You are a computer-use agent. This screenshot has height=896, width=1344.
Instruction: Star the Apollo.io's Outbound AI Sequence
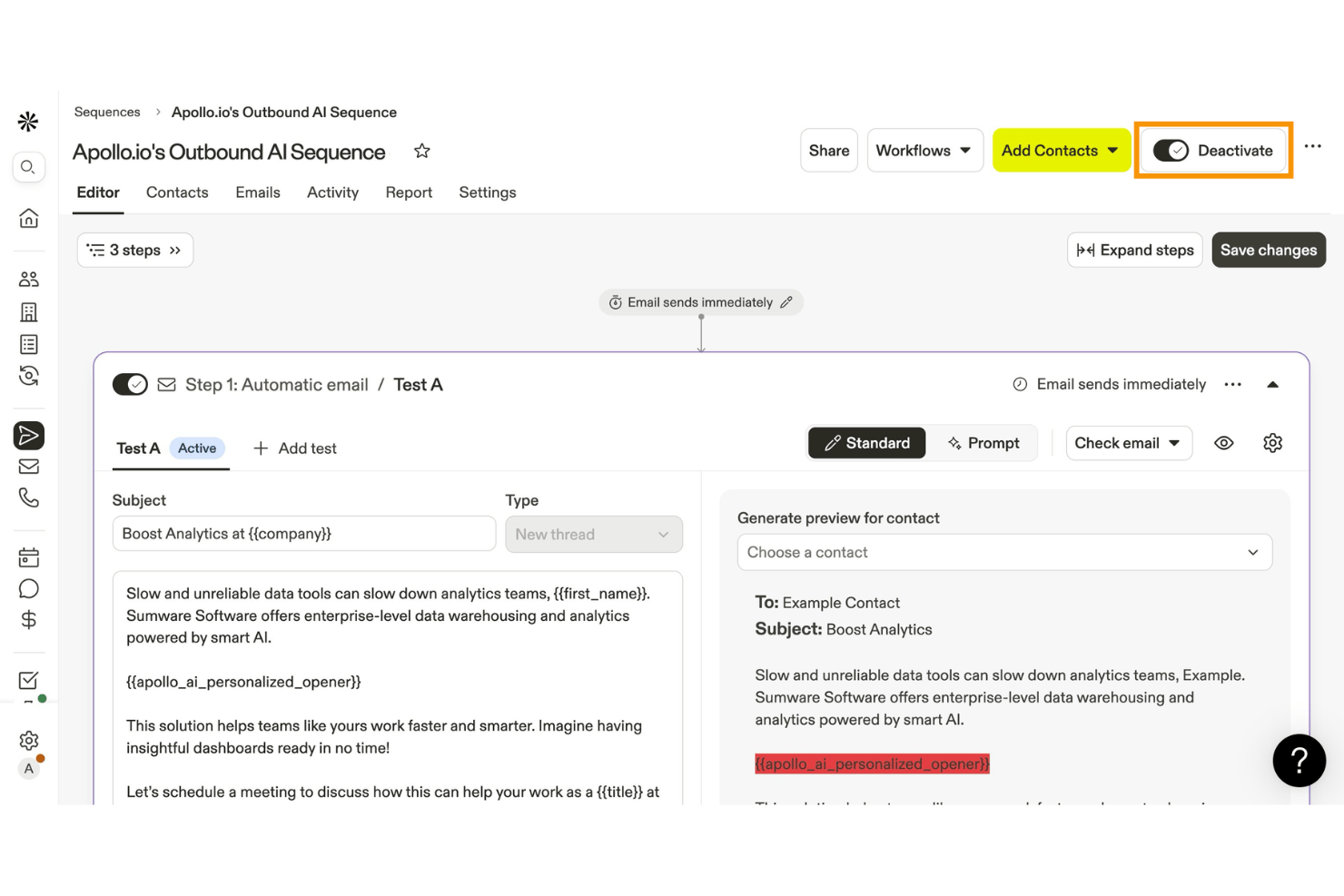pyautogui.click(x=421, y=151)
